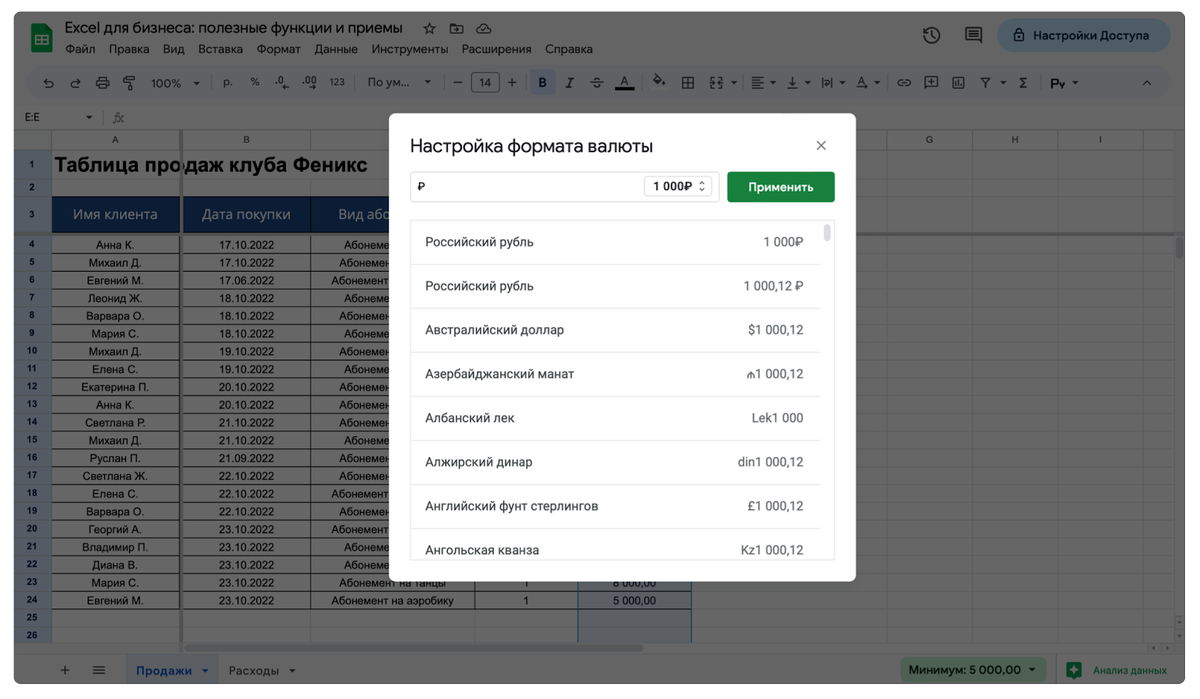The width and height of the screenshot is (1200, 699).
Task: Open the comments speech bubble icon
Action: pyautogui.click(x=973, y=35)
